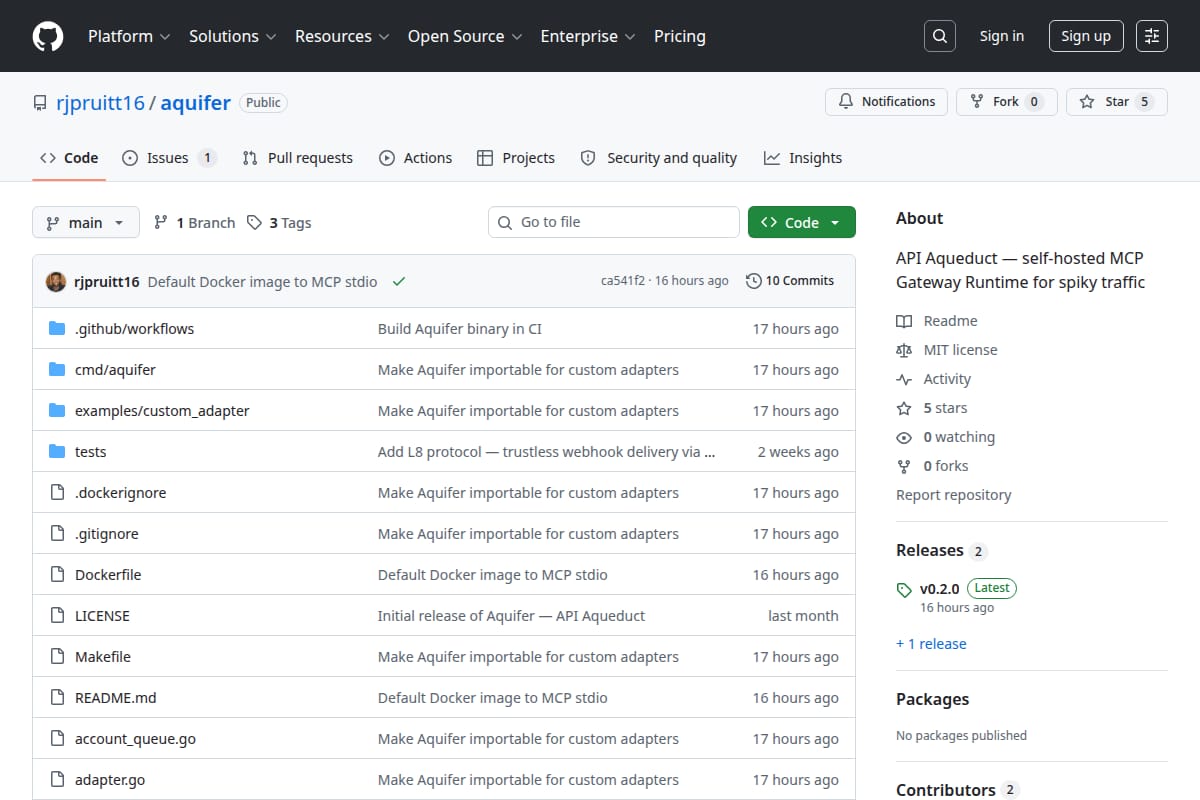Go to the GitHub home logo

(x=48, y=36)
